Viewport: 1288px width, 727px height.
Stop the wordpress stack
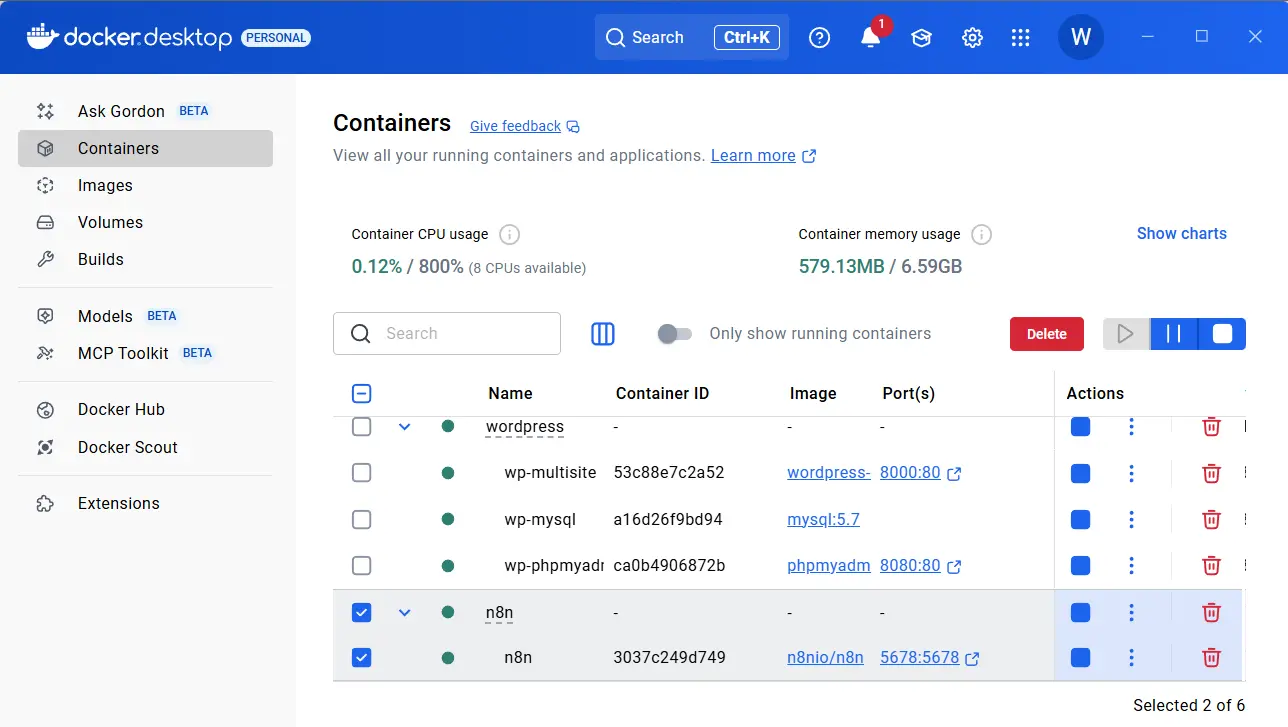[x=1080, y=427]
